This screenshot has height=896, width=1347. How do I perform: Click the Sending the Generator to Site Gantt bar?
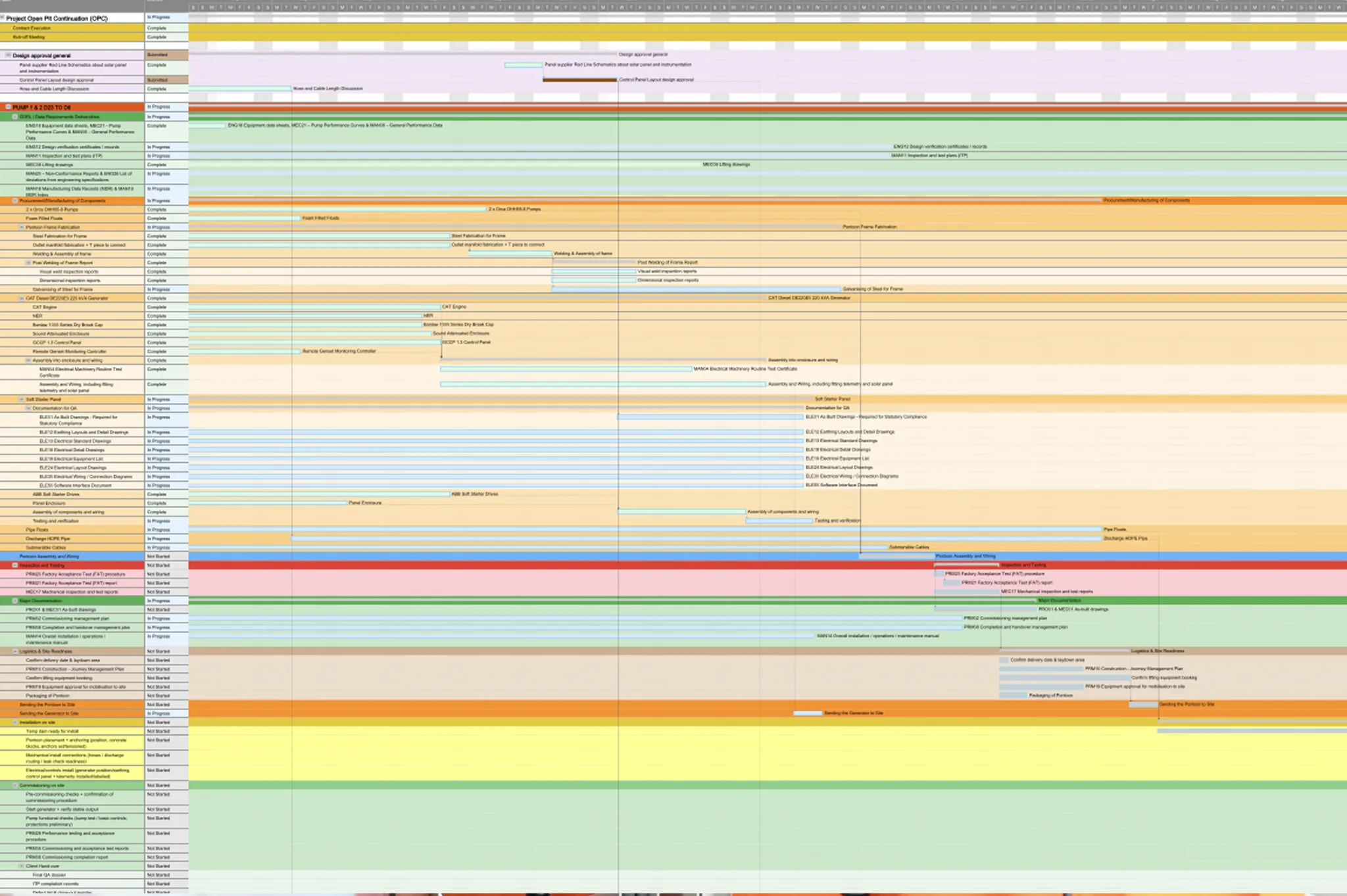(x=808, y=713)
